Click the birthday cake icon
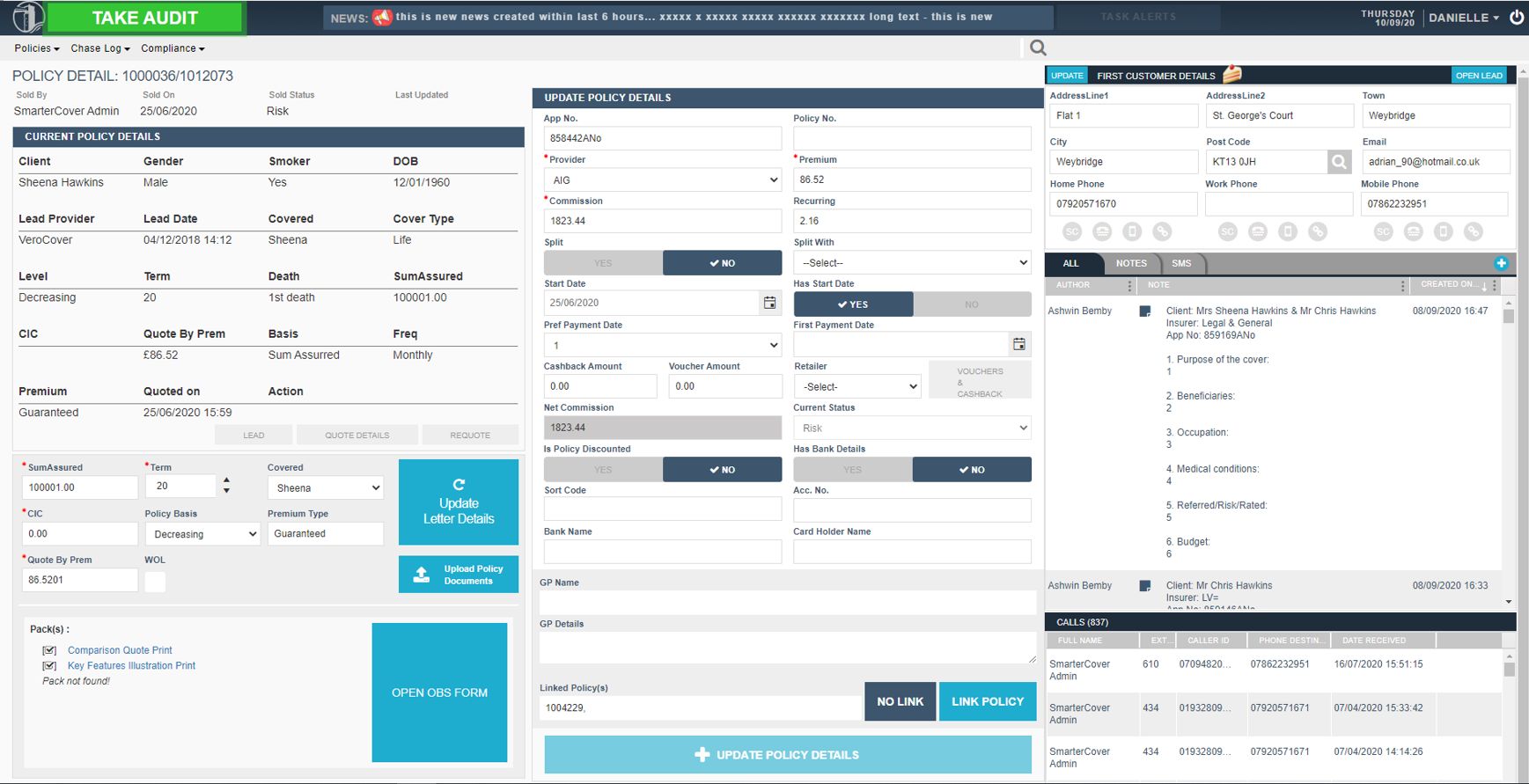1529x784 pixels. [x=1232, y=75]
